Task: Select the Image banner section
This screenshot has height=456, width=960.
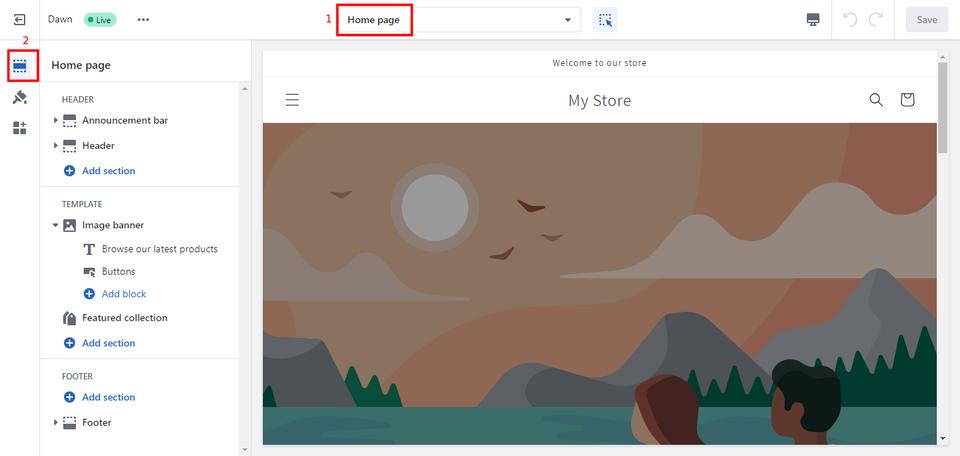Action: point(113,225)
